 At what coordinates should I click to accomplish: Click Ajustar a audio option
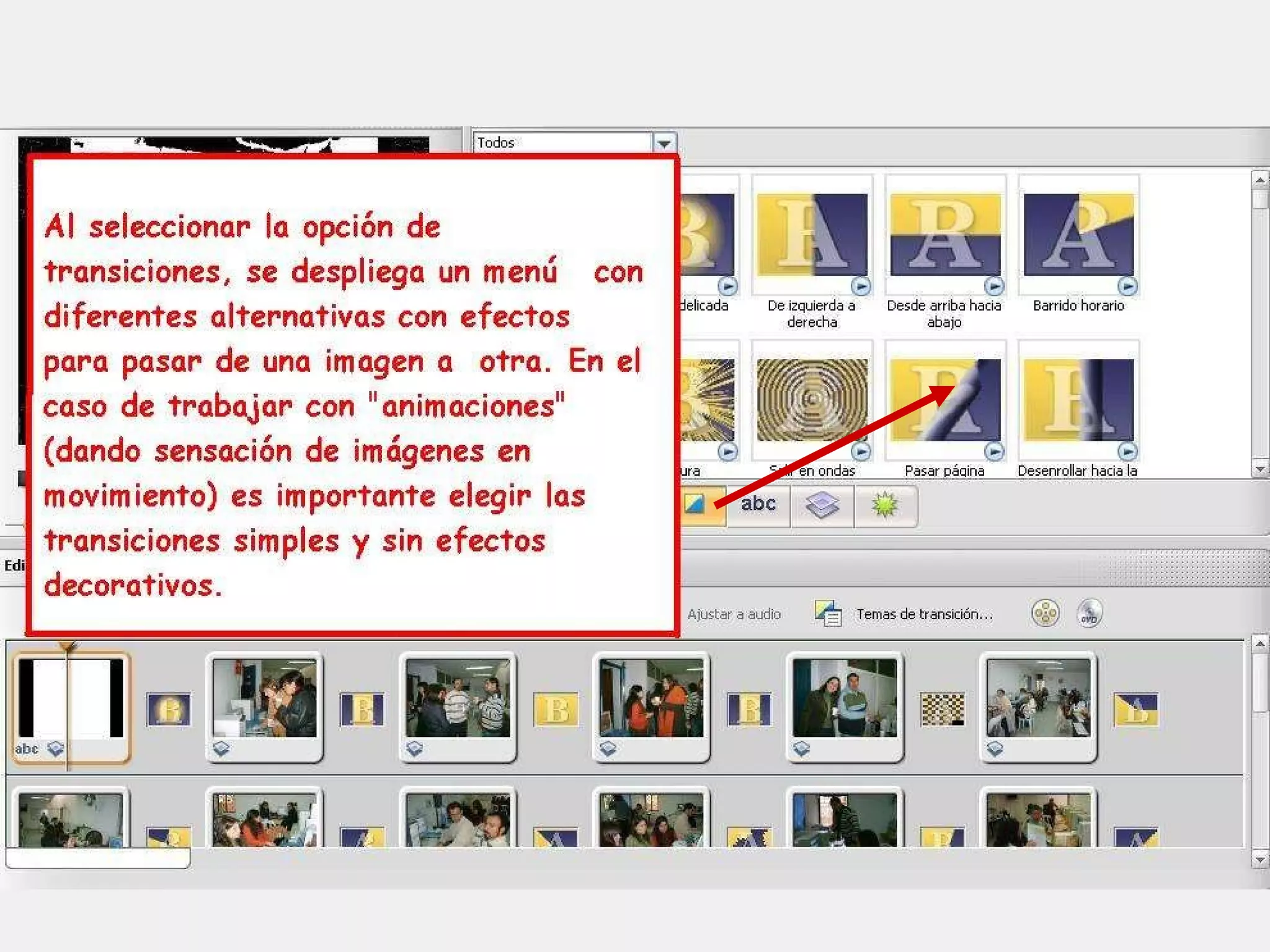734,614
